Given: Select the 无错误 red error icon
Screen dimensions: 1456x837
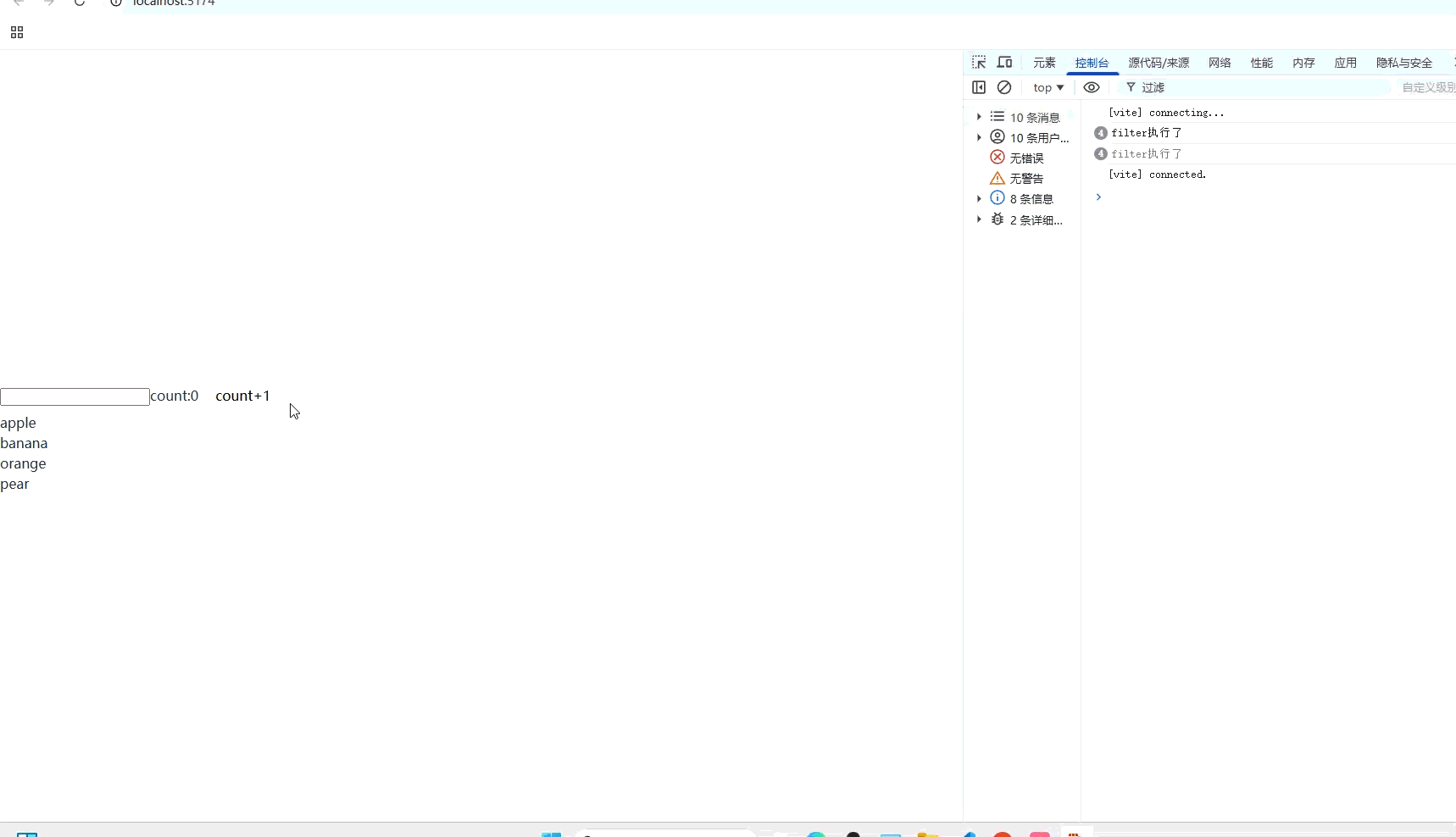Looking at the screenshot, I should click(998, 158).
